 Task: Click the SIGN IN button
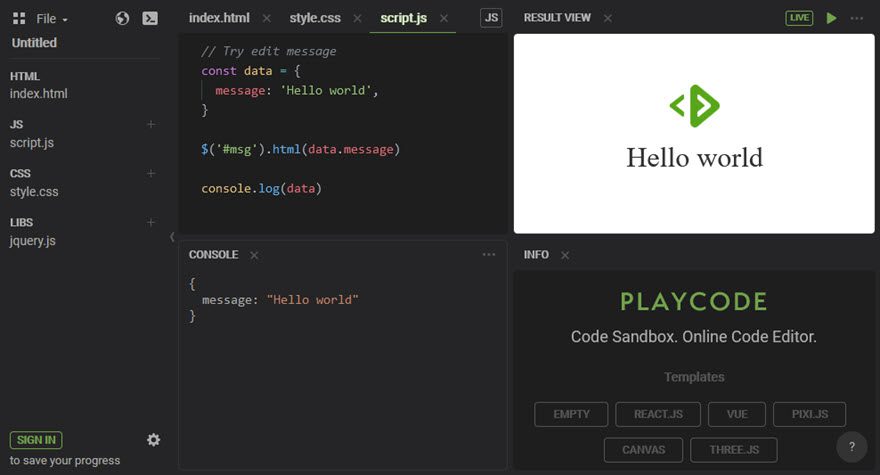pyautogui.click(x=36, y=440)
